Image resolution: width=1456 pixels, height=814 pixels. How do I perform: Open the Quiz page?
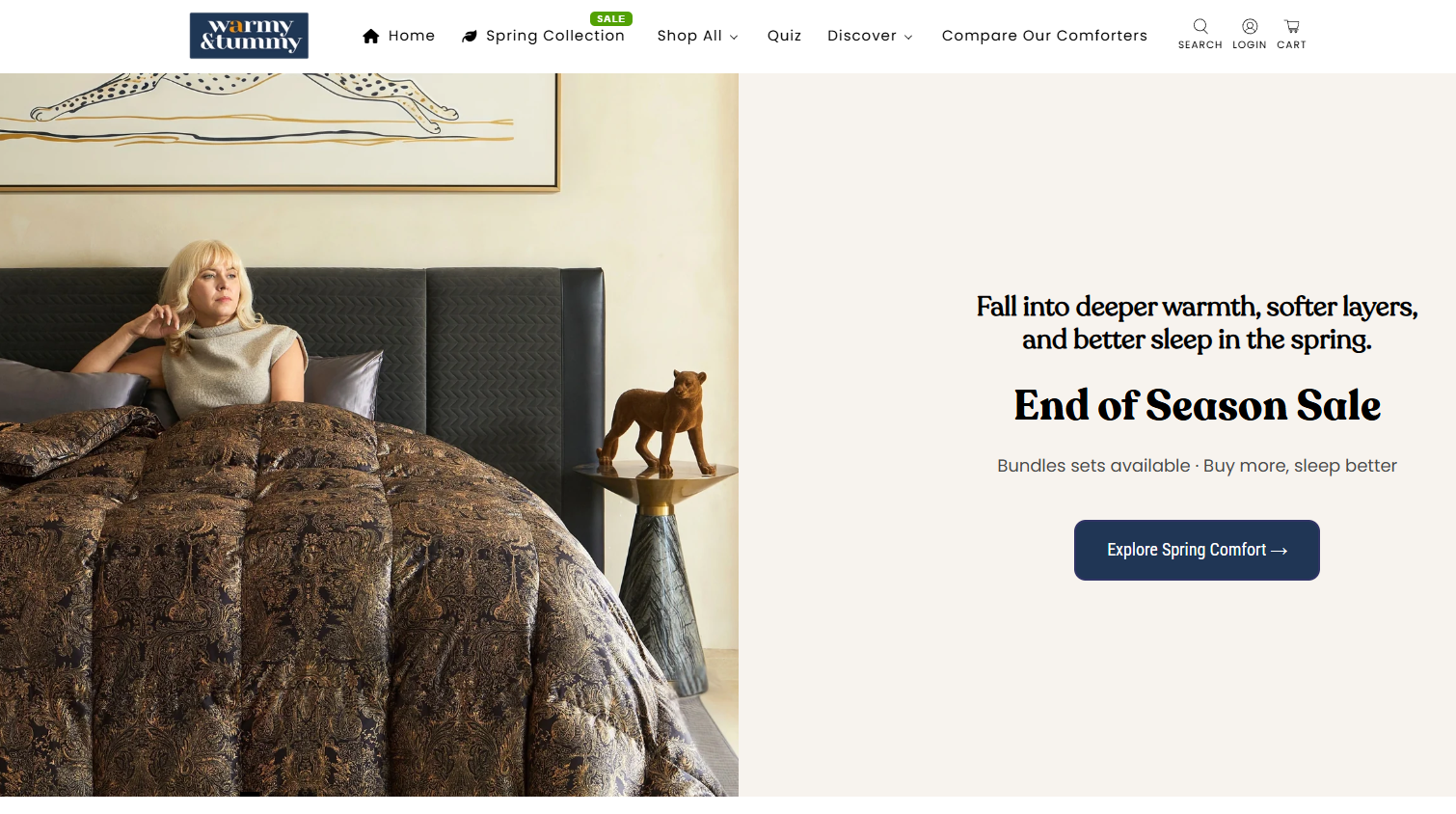[x=784, y=36]
